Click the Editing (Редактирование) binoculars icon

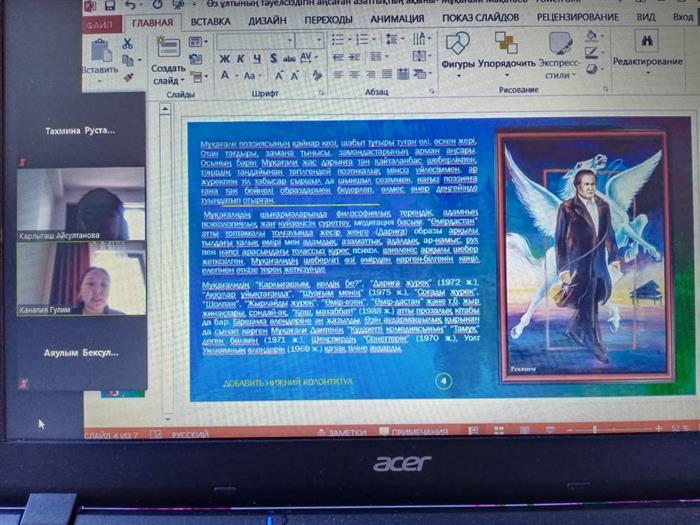click(646, 42)
